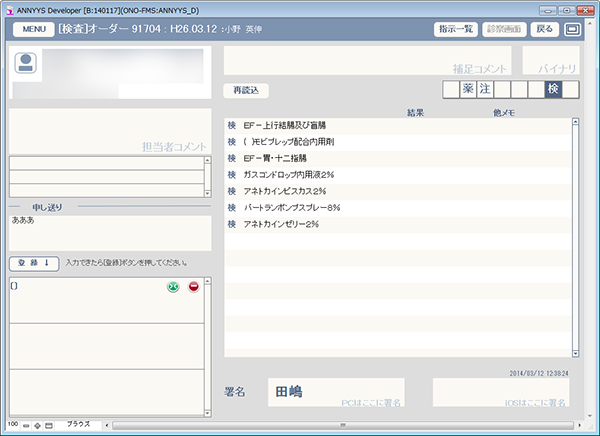This screenshot has height=436, width=600.
Task: Click the 再読込 reload button
Action: pyautogui.click(x=246, y=90)
